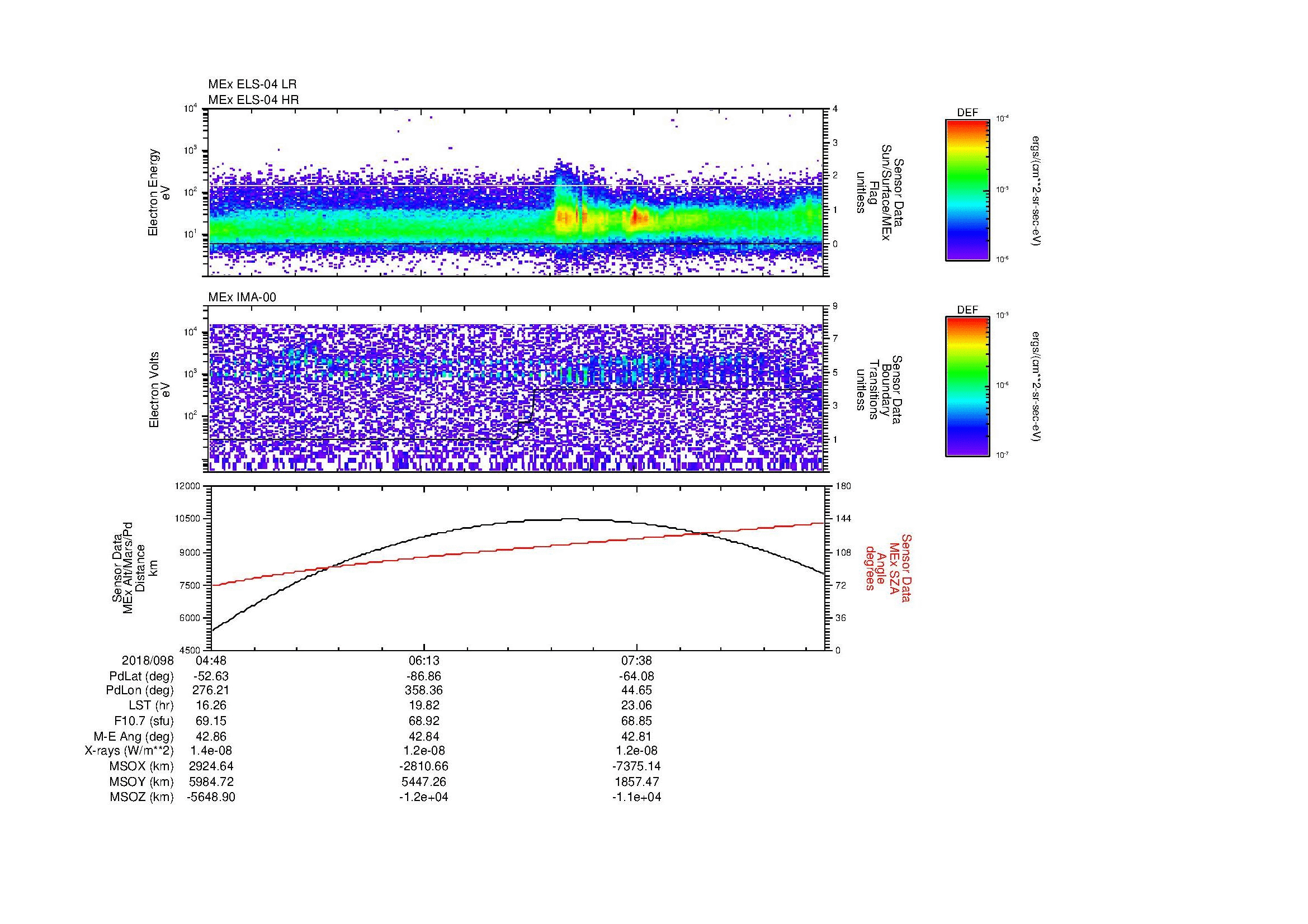Image resolution: width=1308 pixels, height=924 pixels.
Task: Click the 'PdLon (deg)' row label
Action: 140,690
